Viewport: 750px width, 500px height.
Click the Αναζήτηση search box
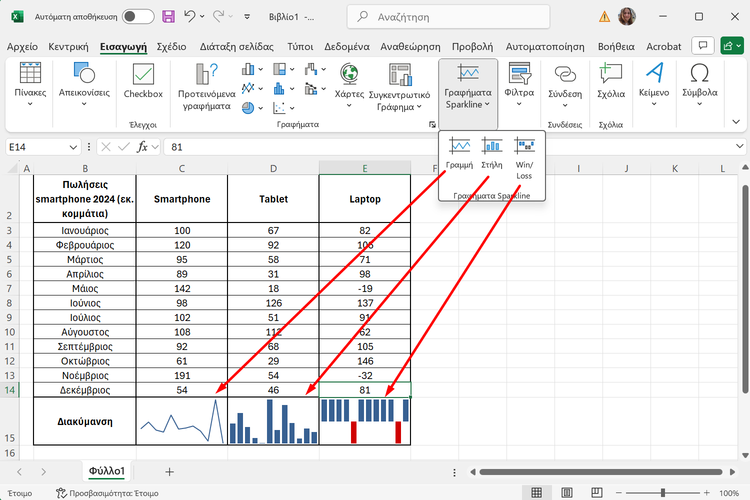pyautogui.click(x=448, y=17)
